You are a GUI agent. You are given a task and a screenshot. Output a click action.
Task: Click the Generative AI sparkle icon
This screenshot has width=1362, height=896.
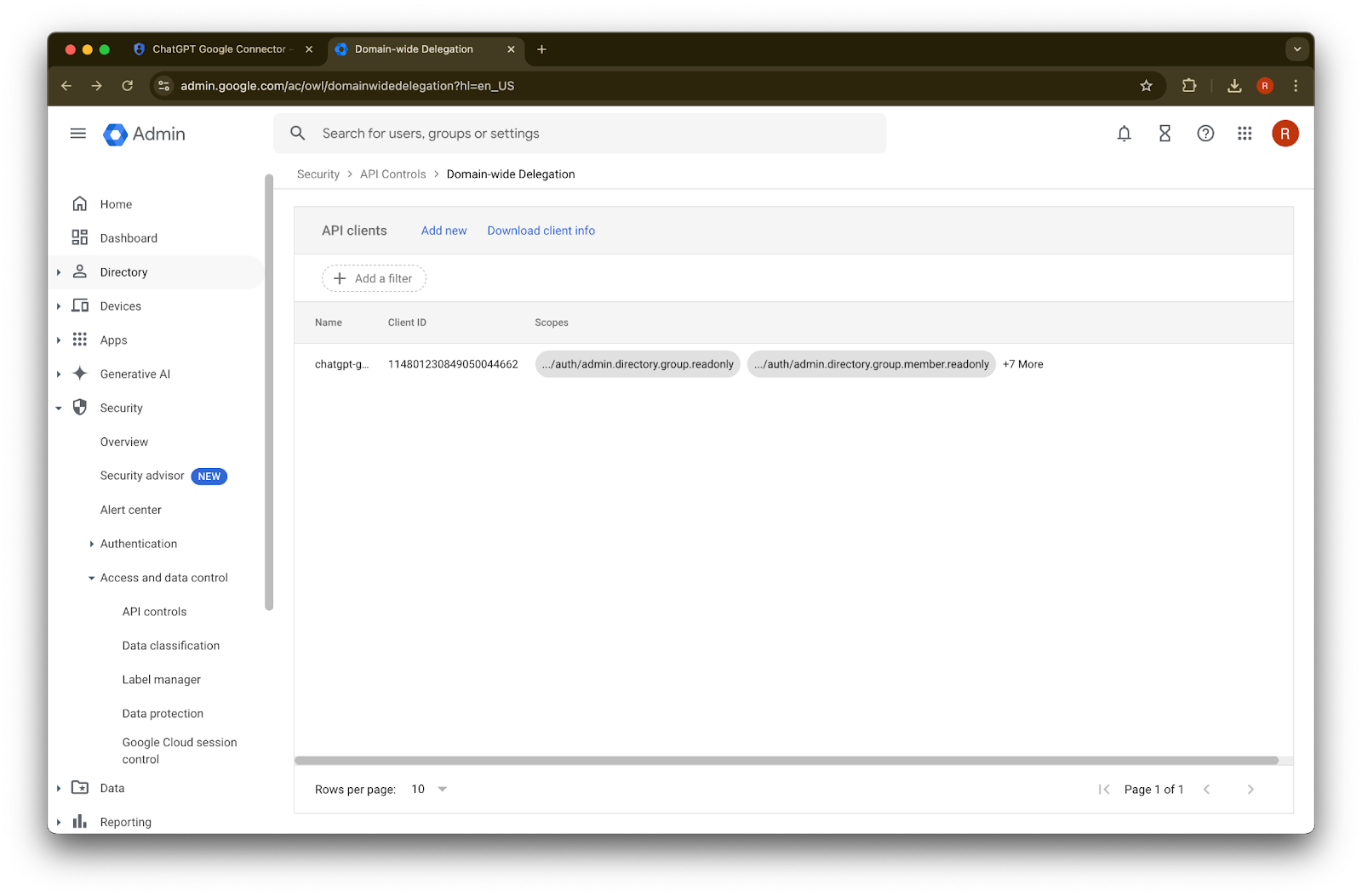[80, 374]
